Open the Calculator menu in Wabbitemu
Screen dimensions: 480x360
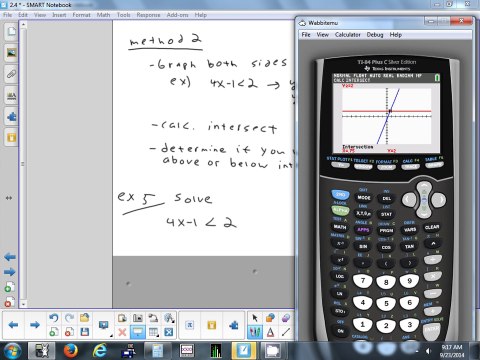point(348,35)
